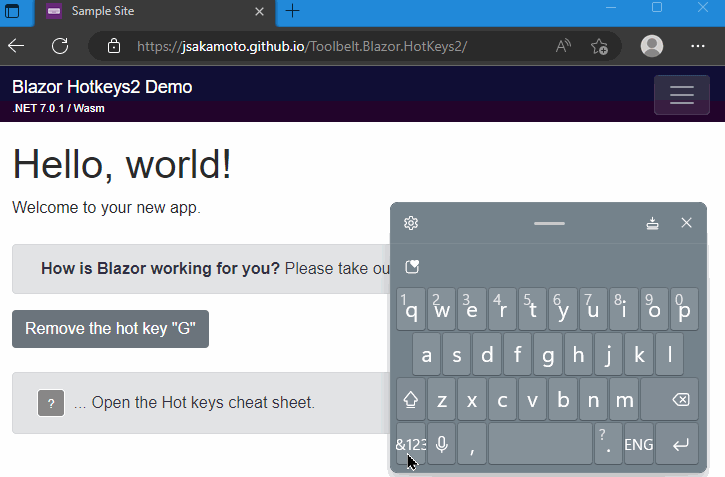
Task: Tap the r key
Action: click(x=503, y=309)
